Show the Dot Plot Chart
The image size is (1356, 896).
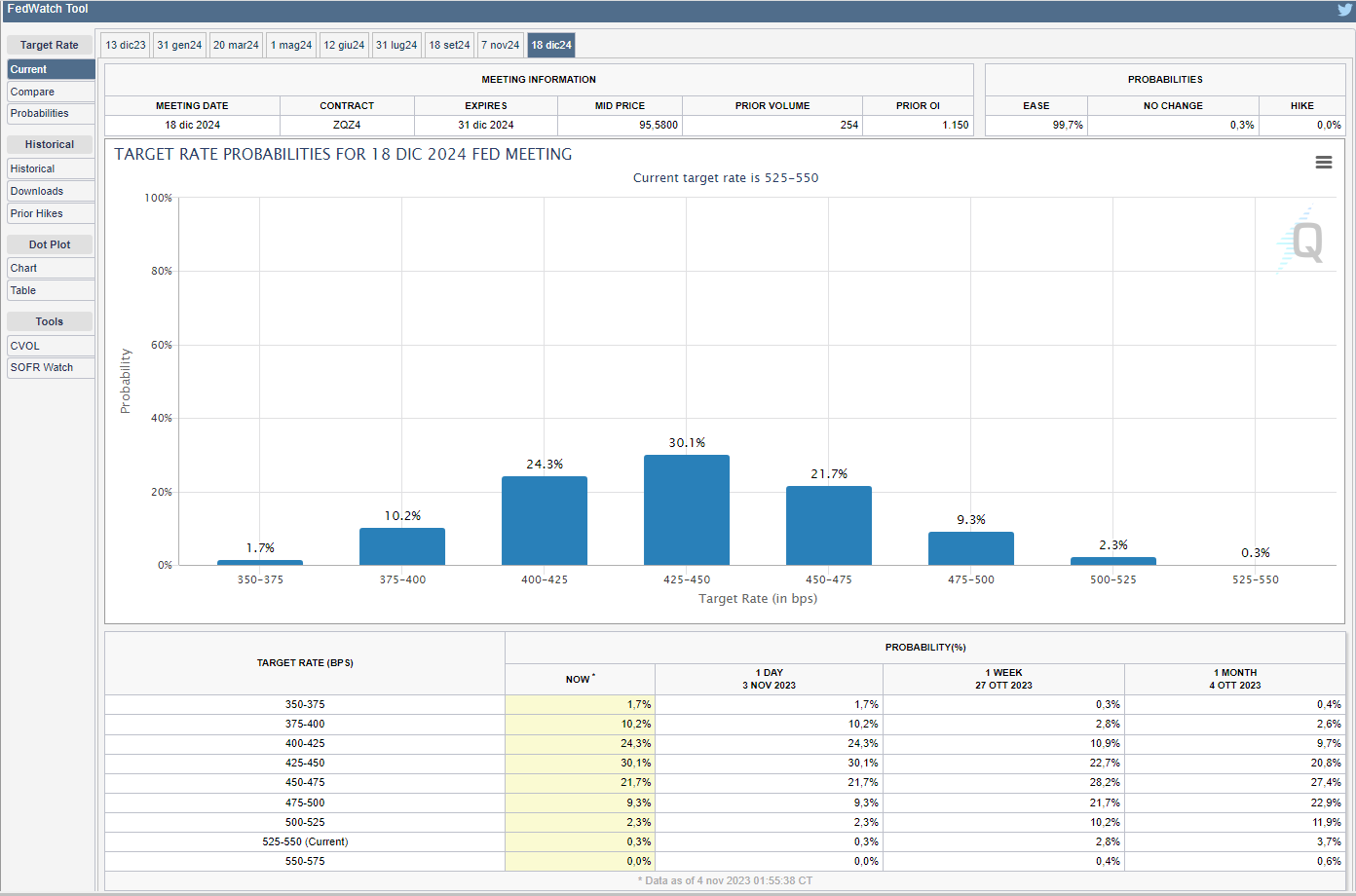coord(51,268)
